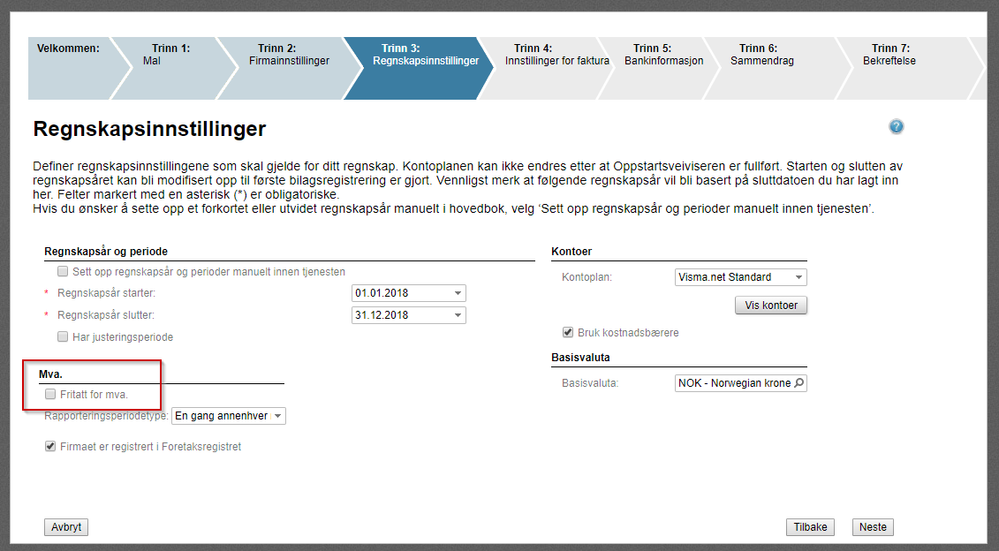Check Fritatt for mva. box
The height and width of the screenshot is (551, 999).
coord(50,394)
